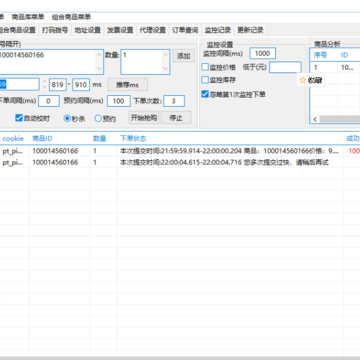Click the 成功 column header
360x360 pixels.
pyautogui.click(x=353, y=138)
